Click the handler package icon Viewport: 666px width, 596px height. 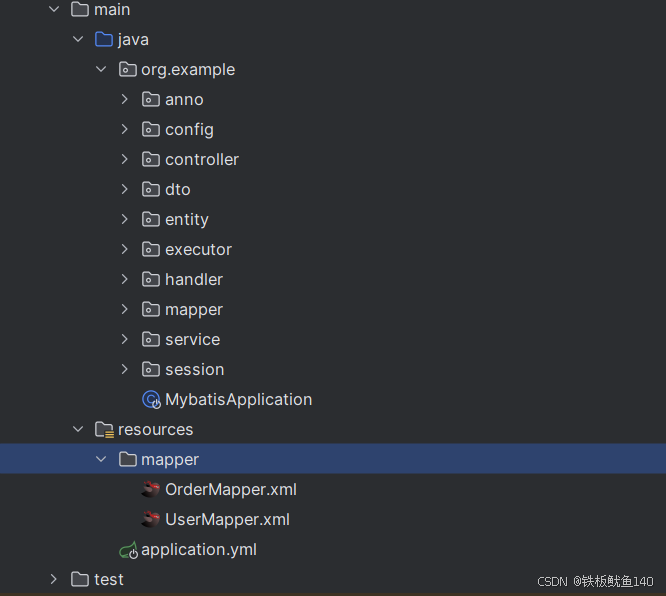pyautogui.click(x=151, y=280)
